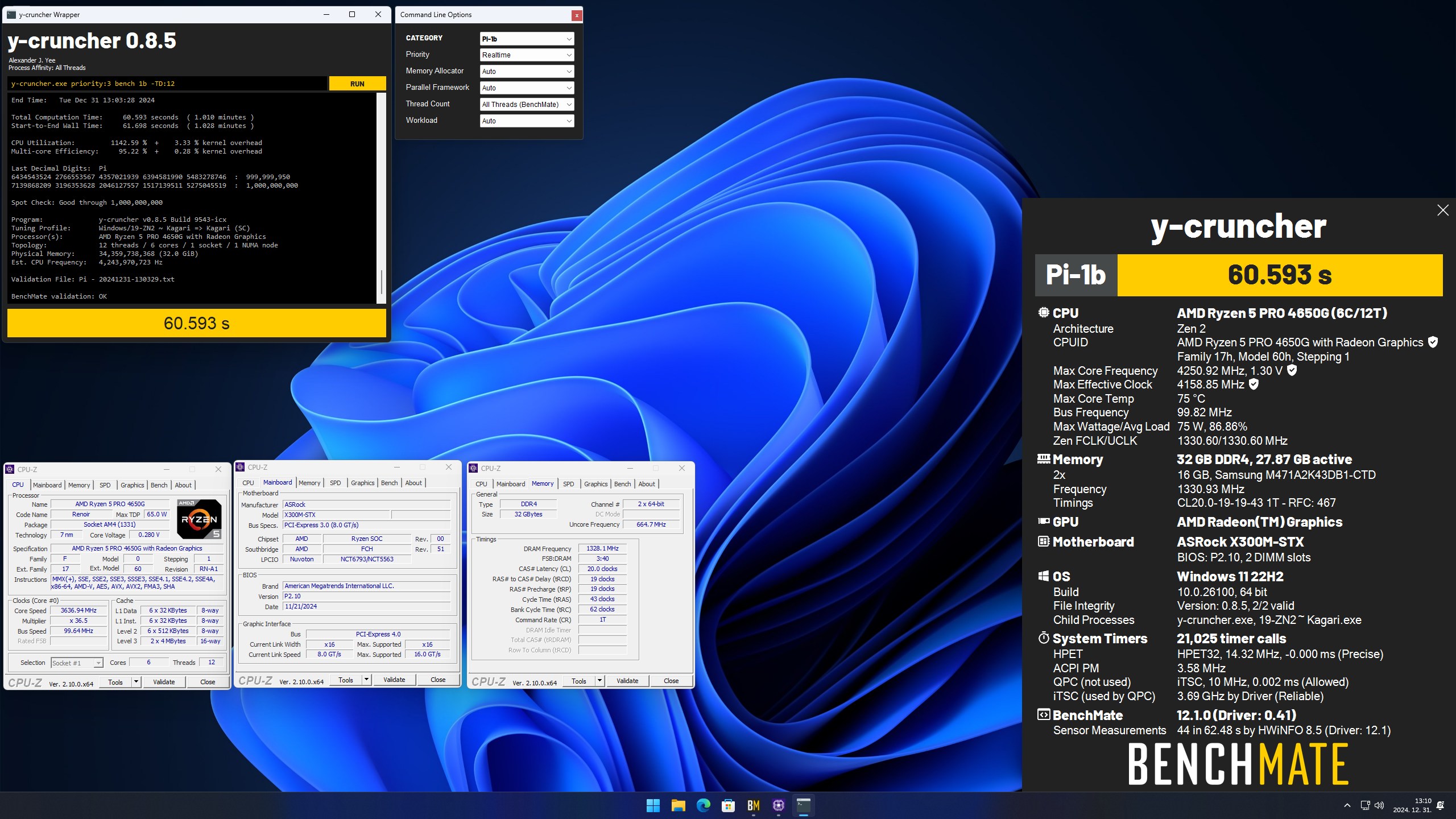
Task: Switch to Memory tab in left CPU-Z window
Action: point(79,485)
